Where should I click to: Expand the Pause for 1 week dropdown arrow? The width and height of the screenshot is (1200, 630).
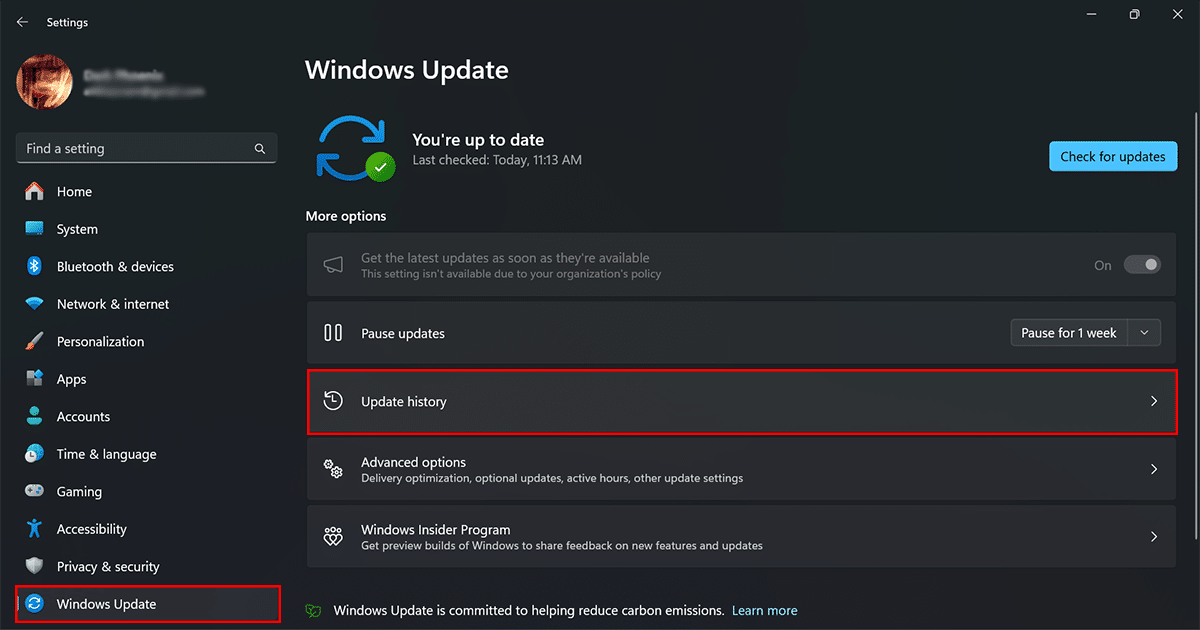pos(1144,333)
